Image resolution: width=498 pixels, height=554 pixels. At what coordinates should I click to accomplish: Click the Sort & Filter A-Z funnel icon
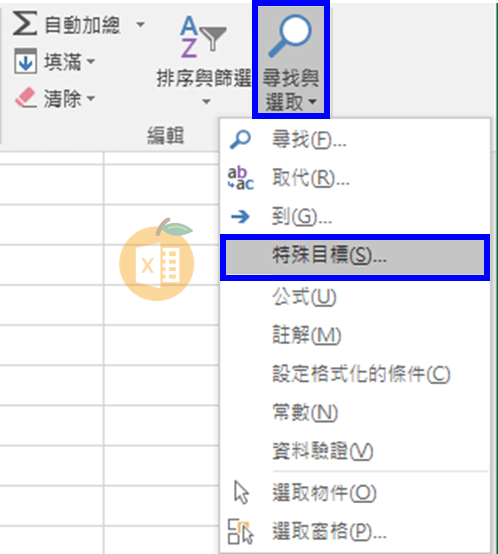pos(203,37)
